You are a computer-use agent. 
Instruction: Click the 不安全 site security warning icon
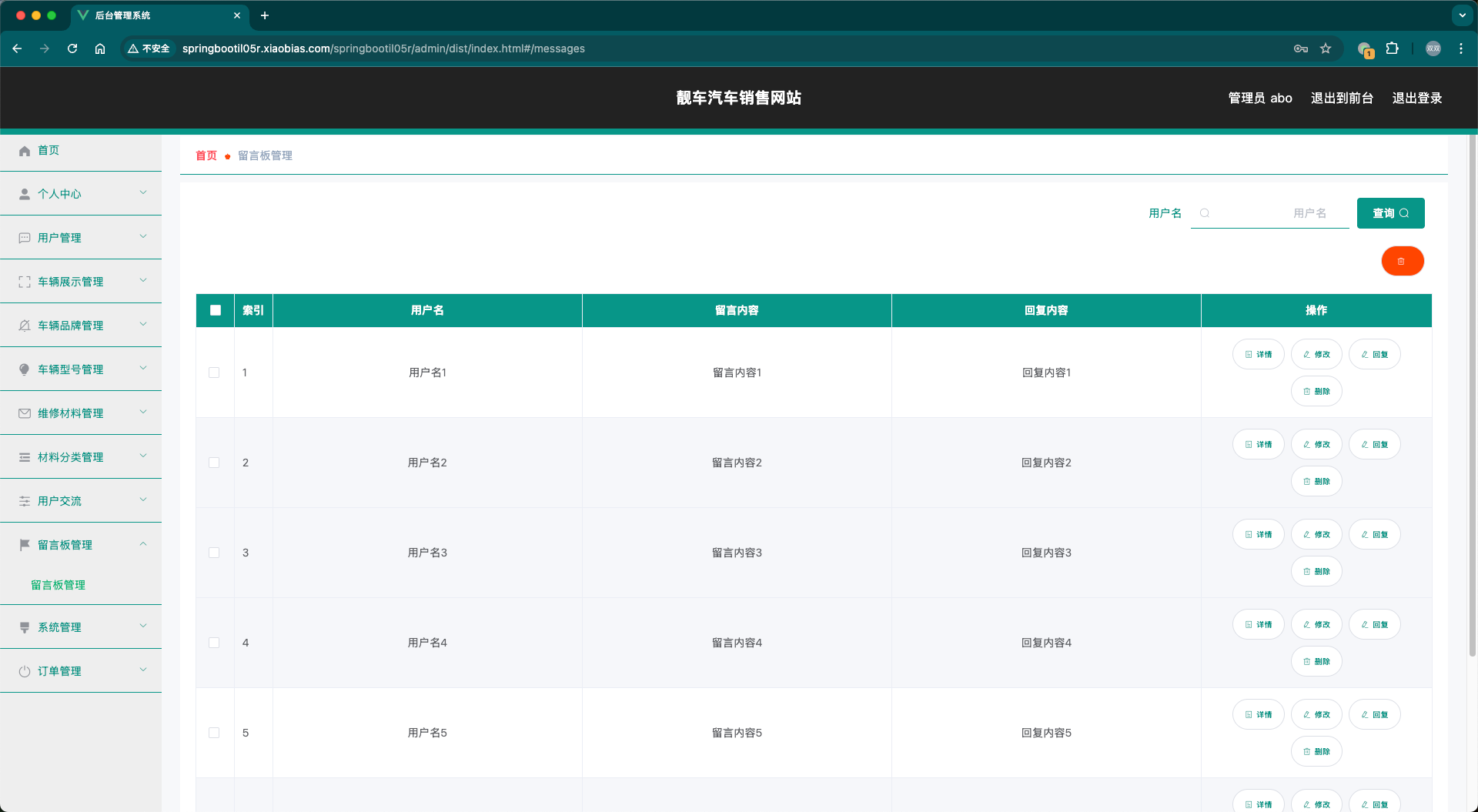(x=149, y=48)
